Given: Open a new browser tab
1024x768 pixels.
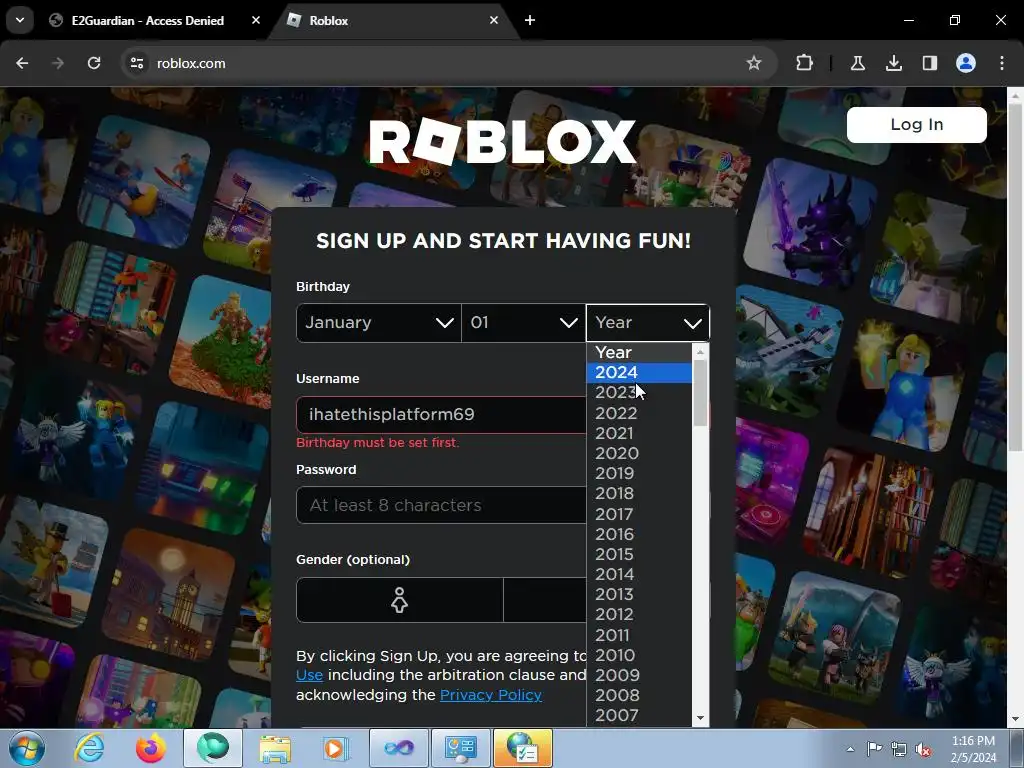Looking at the screenshot, I should tap(530, 20).
